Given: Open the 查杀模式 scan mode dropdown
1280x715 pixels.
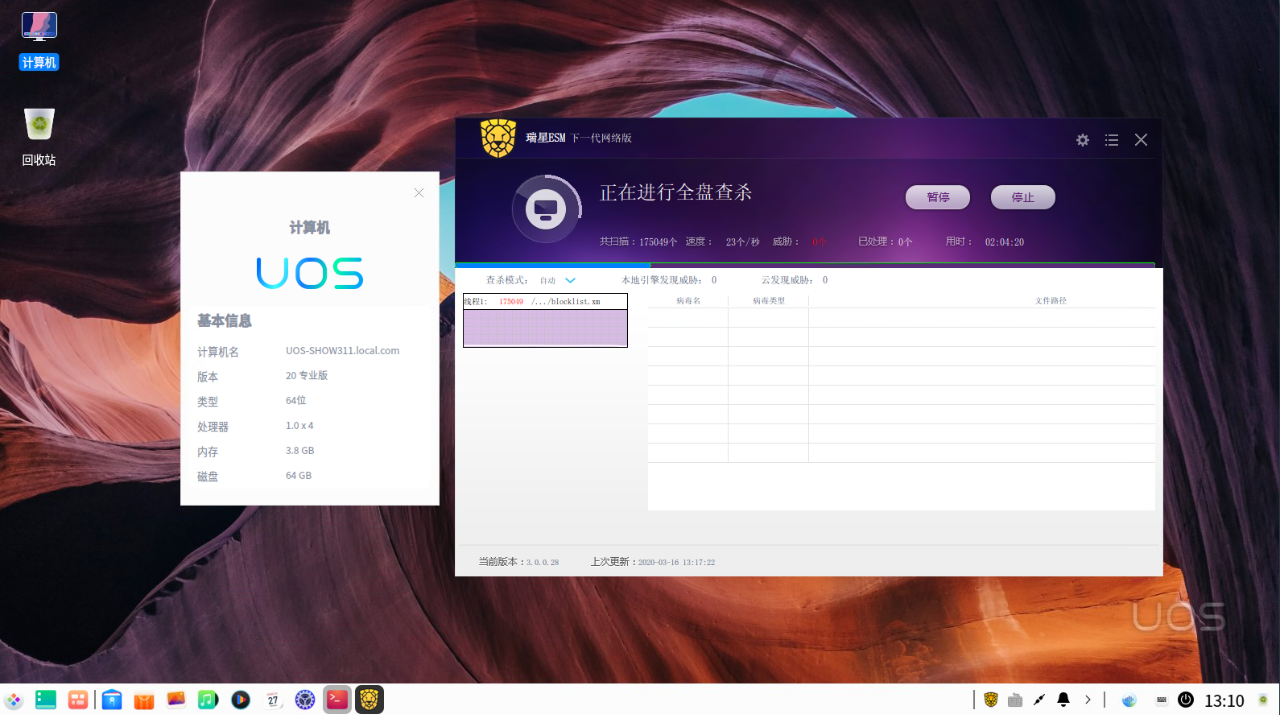Looking at the screenshot, I should [x=557, y=280].
